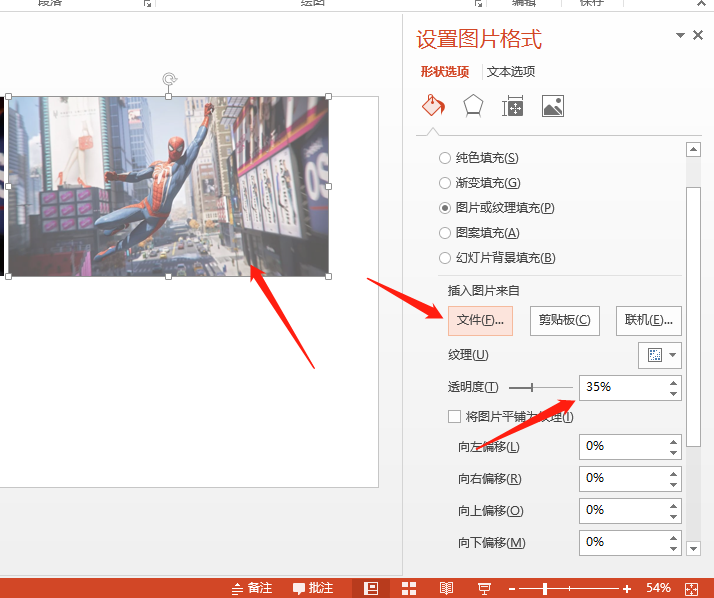The width and height of the screenshot is (714, 598).
Task: Switch to Normal view icon
Action: pyautogui.click(x=371, y=588)
